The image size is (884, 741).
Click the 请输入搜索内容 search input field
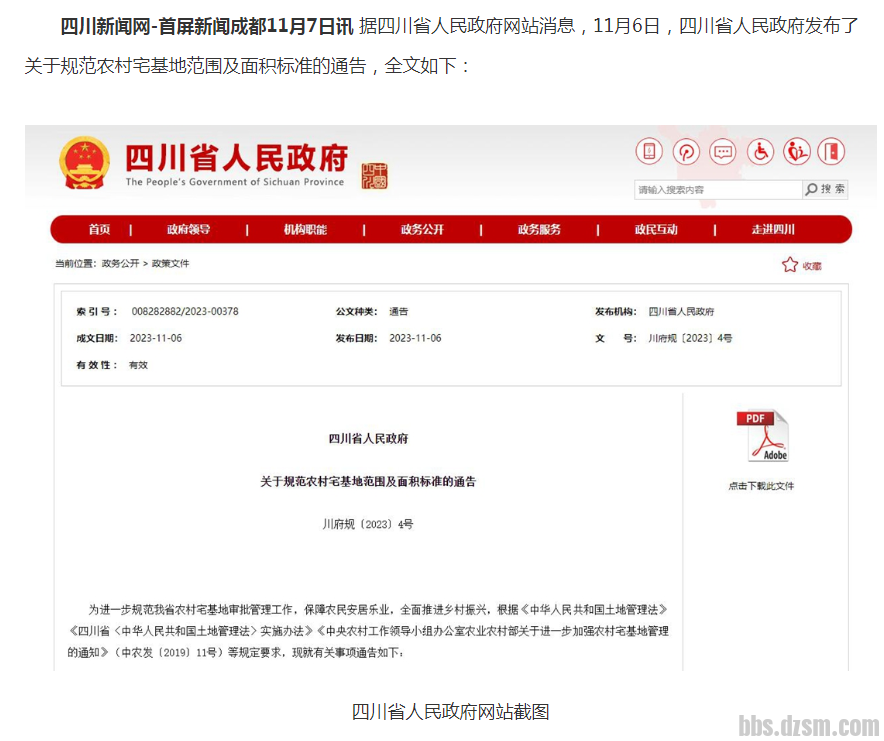[x=716, y=190]
